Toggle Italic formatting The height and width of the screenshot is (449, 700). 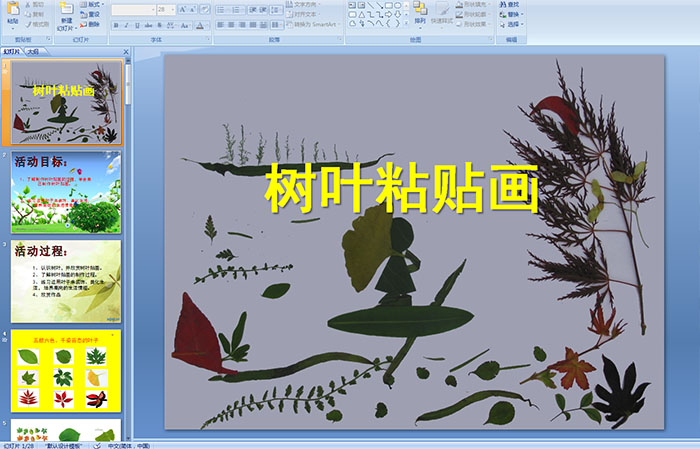tap(126, 25)
